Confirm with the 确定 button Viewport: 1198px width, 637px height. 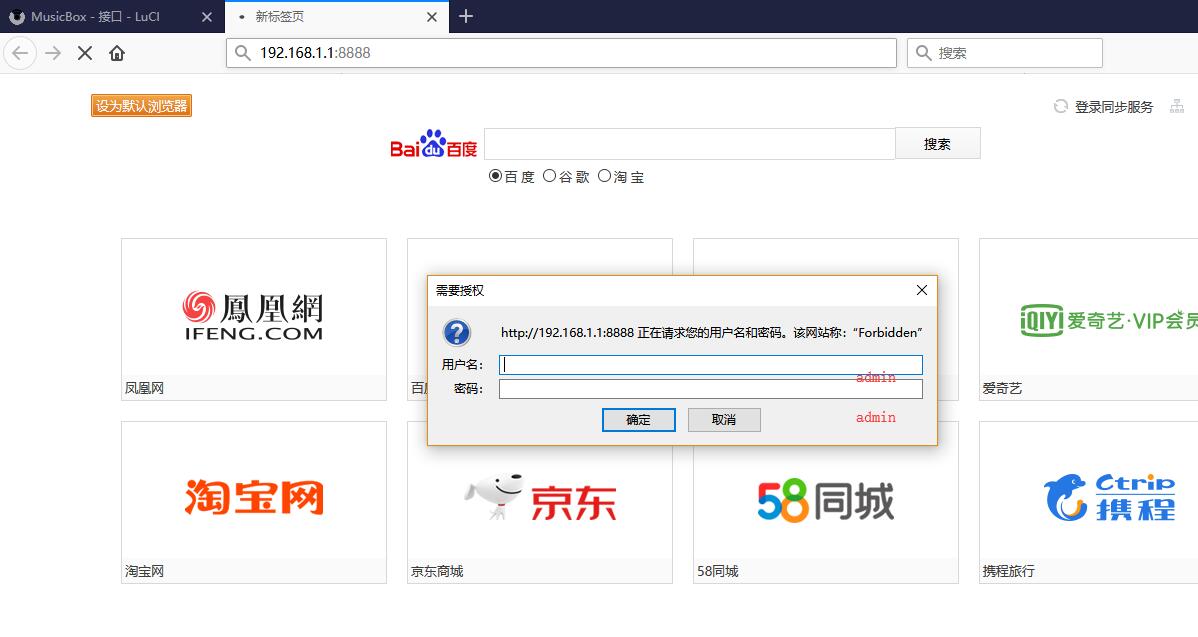639,419
